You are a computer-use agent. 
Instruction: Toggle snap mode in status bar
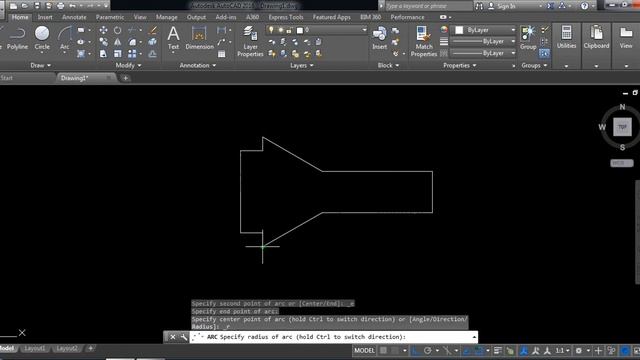click(395, 350)
